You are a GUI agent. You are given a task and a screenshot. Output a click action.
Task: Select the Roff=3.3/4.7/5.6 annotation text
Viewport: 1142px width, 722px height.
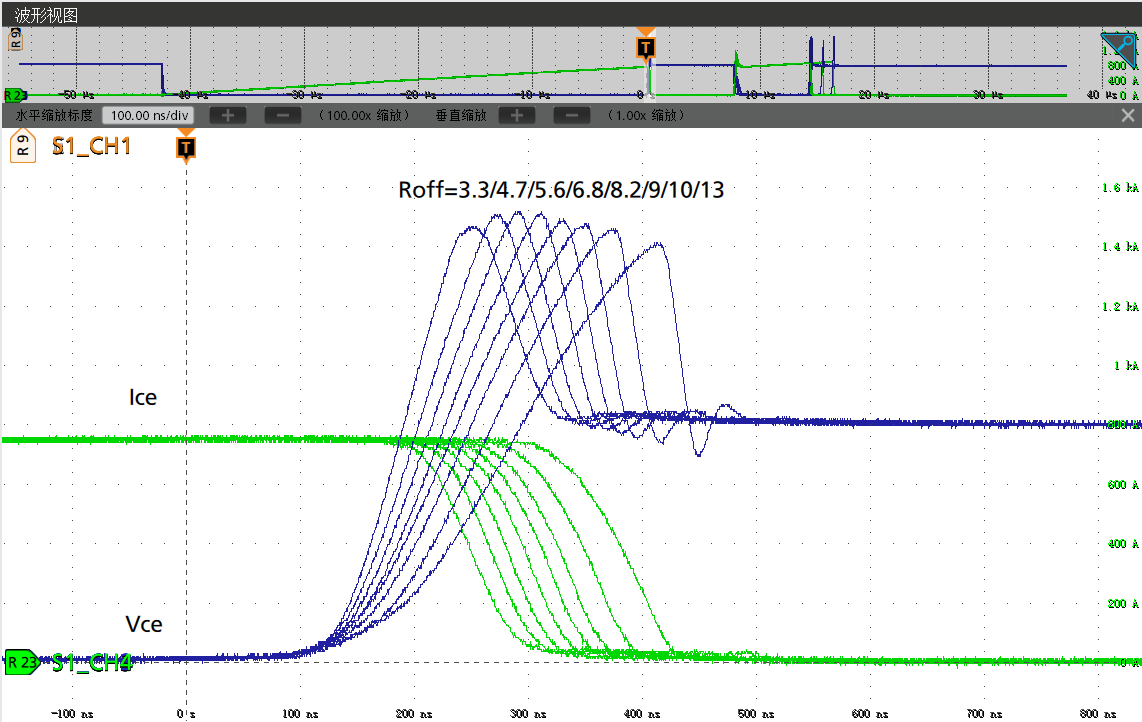tap(560, 189)
